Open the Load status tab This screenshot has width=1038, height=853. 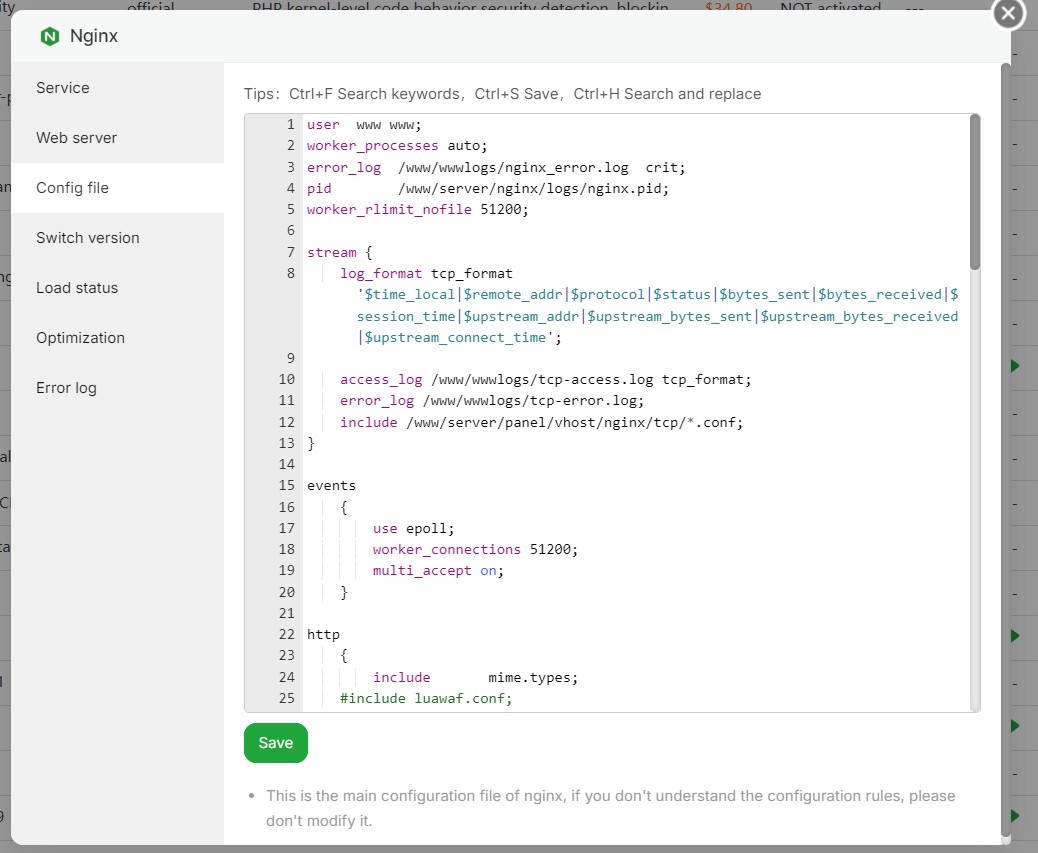tap(117, 288)
